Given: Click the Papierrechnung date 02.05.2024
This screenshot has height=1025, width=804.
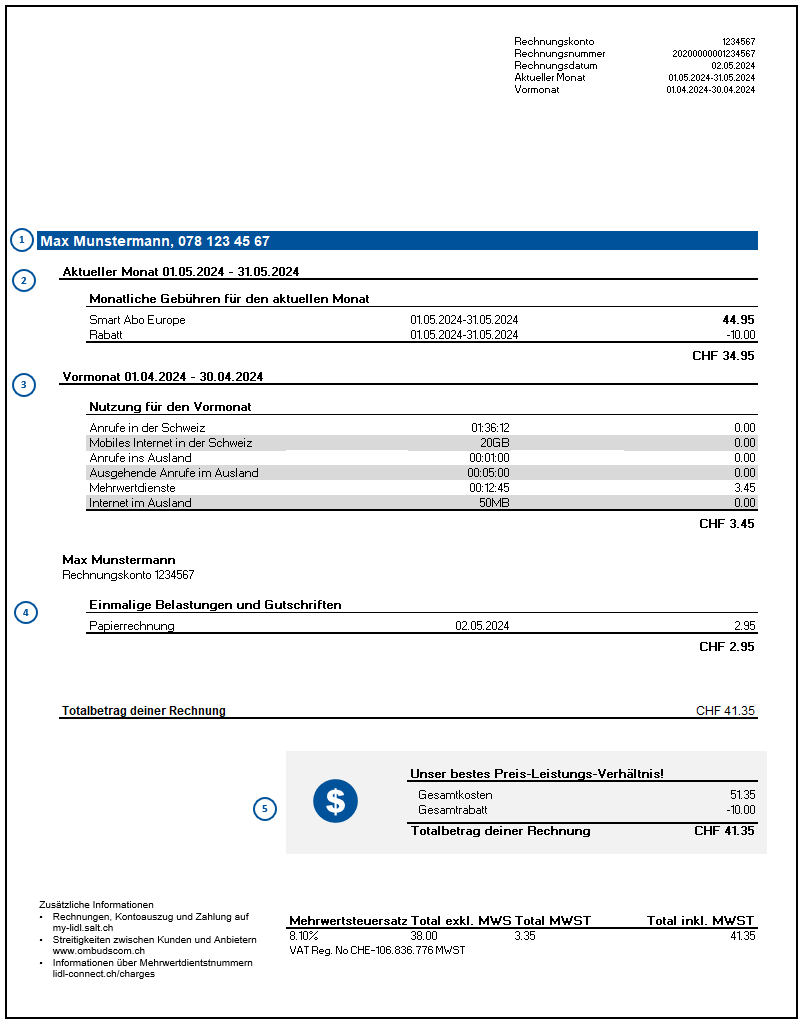Looking at the screenshot, I should (482, 626).
